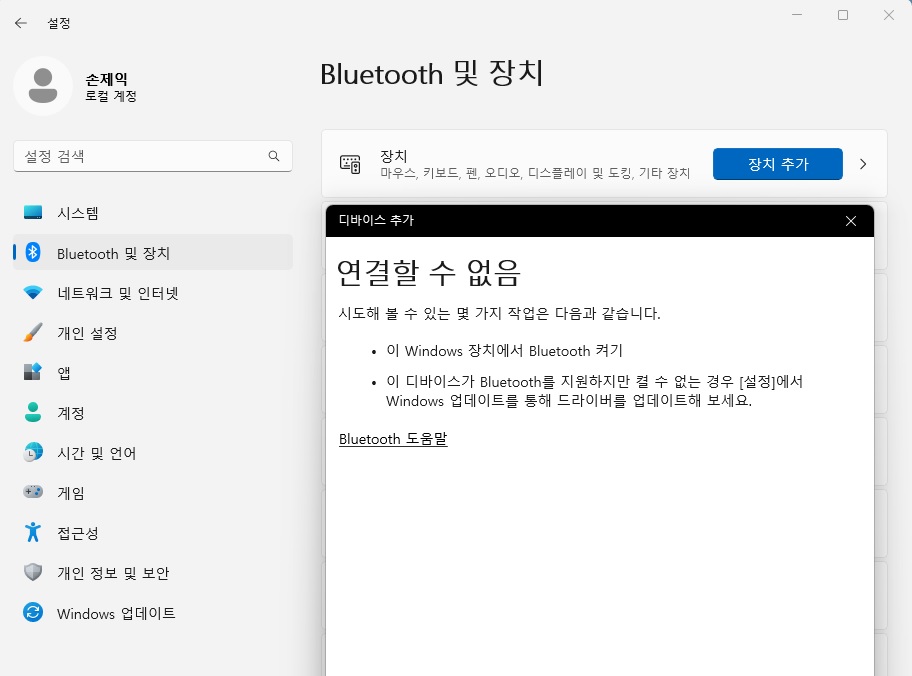Image resolution: width=912 pixels, height=676 pixels.
Task: Select Bluetooth 및 장치 menu item
Action: click(x=152, y=252)
